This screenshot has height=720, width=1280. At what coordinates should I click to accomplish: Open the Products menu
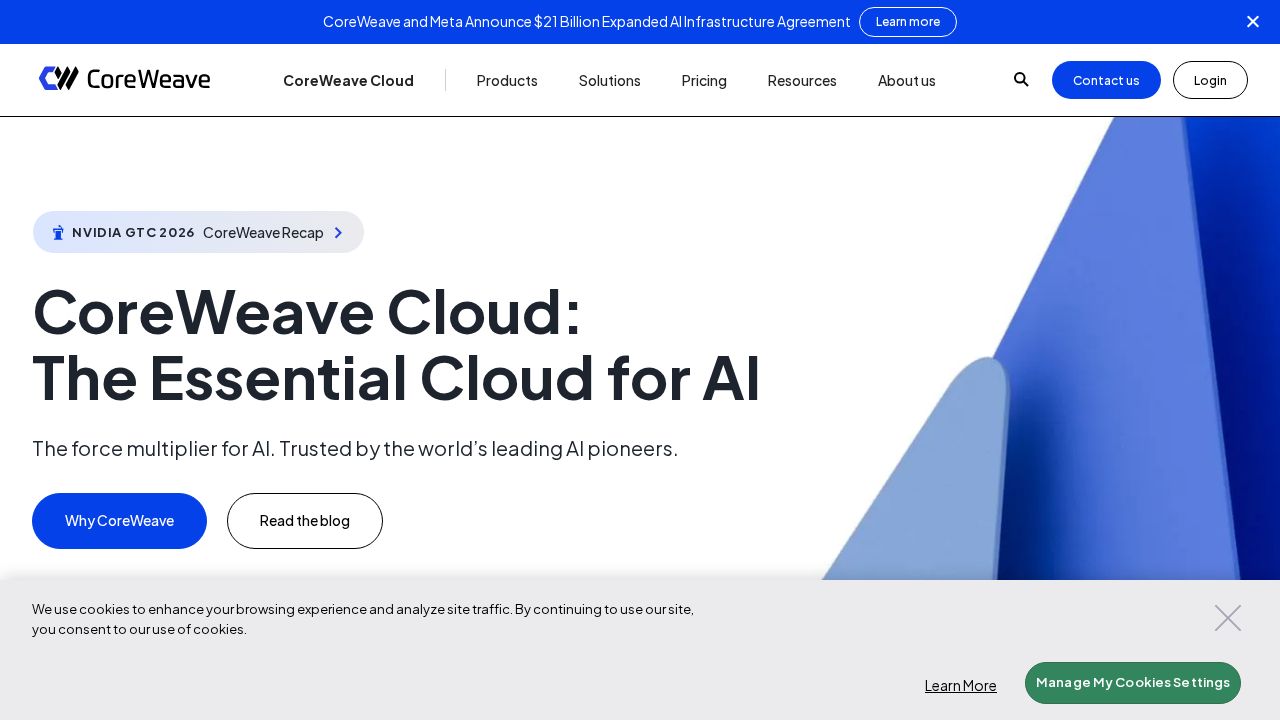pos(507,81)
